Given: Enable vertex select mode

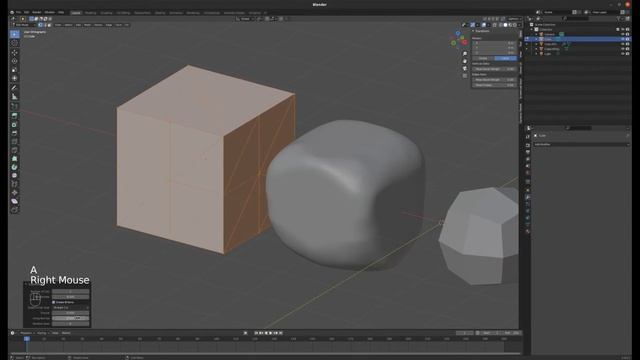Looking at the screenshot, I should pos(40,25).
